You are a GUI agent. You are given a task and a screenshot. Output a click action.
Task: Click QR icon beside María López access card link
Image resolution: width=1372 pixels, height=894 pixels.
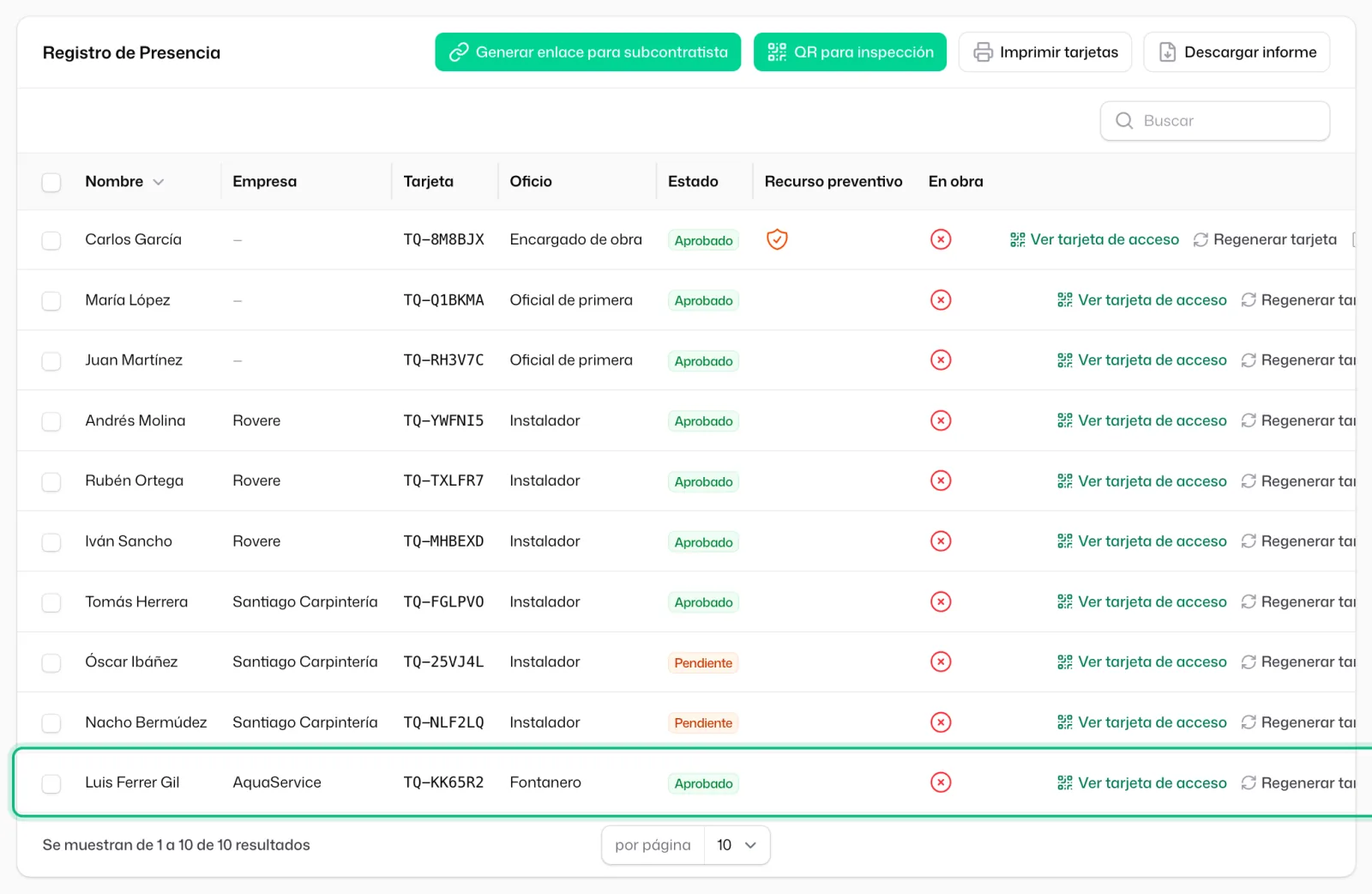coord(1065,300)
